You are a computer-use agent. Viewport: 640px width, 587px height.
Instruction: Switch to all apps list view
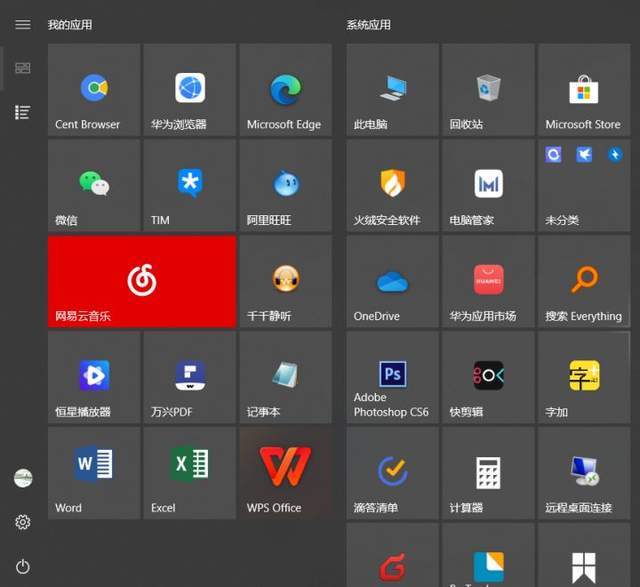coord(23,112)
